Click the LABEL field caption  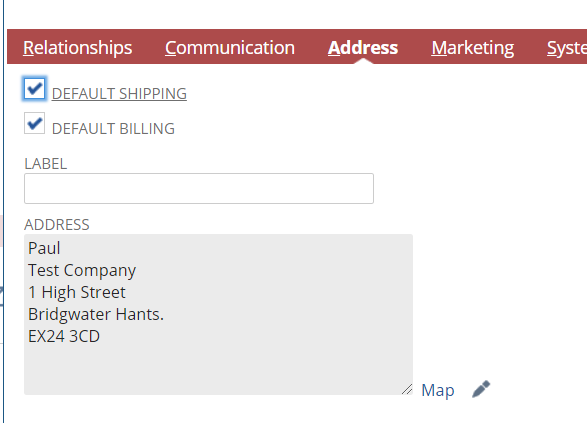pyautogui.click(x=46, y=164)
